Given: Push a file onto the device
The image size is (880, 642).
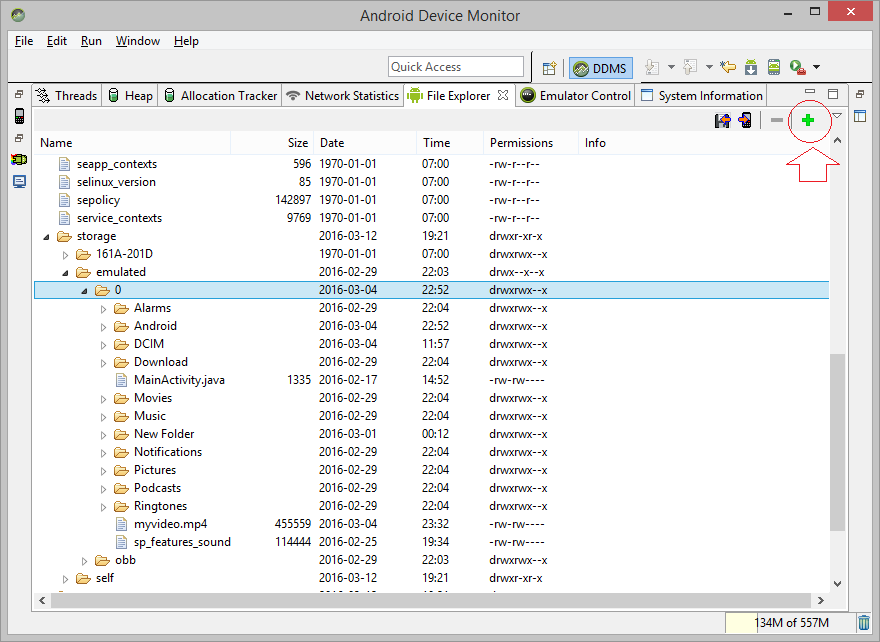Looking at the screenshot, I should [745, 120].
